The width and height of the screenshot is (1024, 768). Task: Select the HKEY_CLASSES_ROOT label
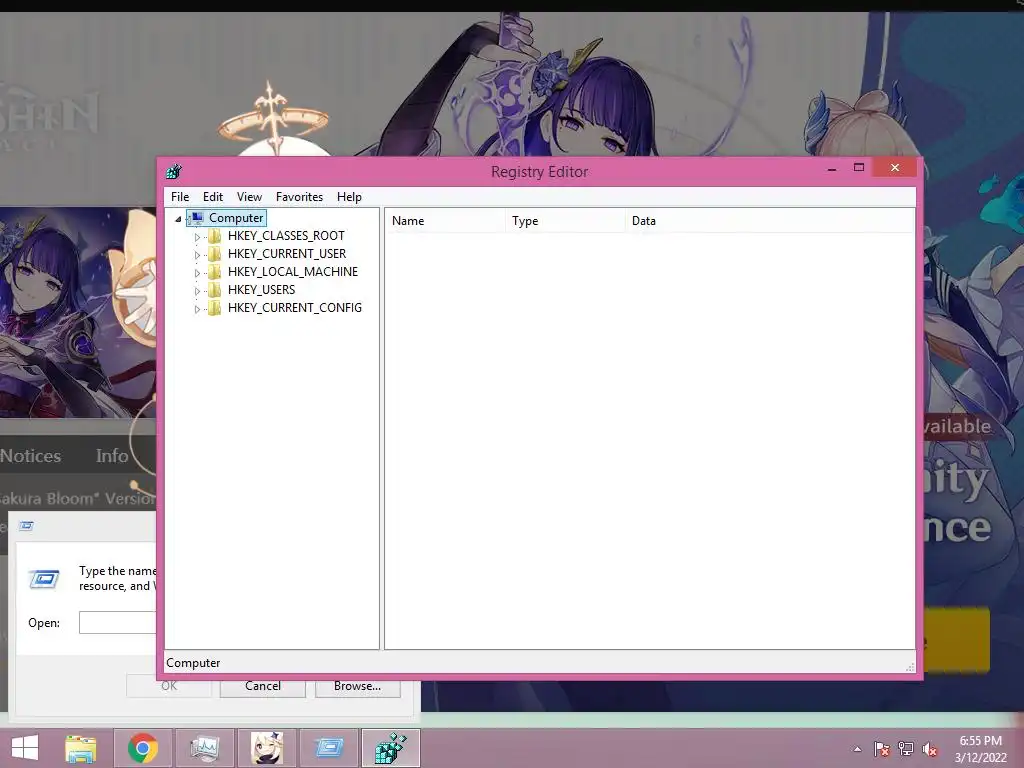click(286, 236)
